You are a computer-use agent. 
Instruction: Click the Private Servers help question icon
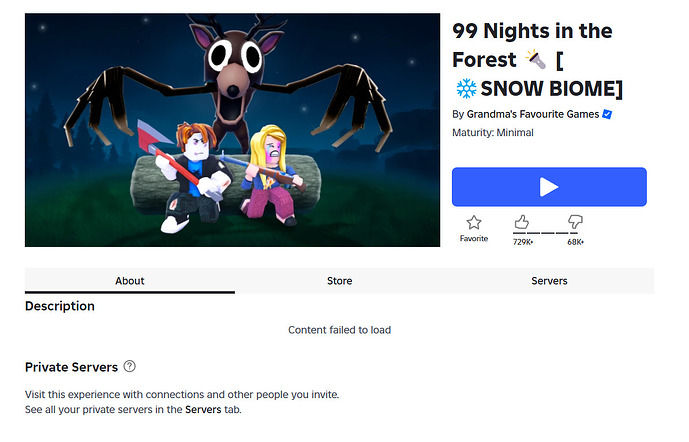[130, 366]
